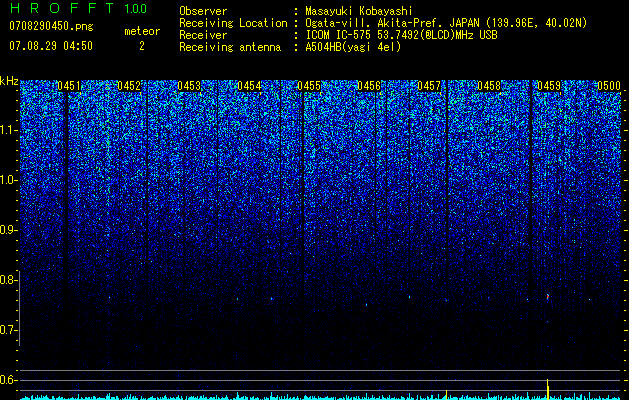Click the tall yellow spike under 0459
Viewport: 629px width, 400px height.
[548, 388]
